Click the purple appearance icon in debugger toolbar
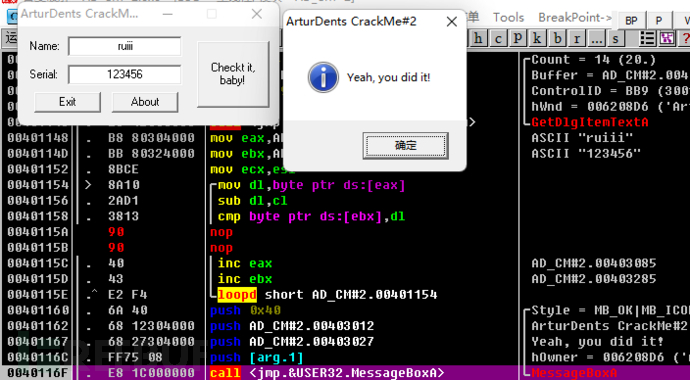 pos(667,39)
